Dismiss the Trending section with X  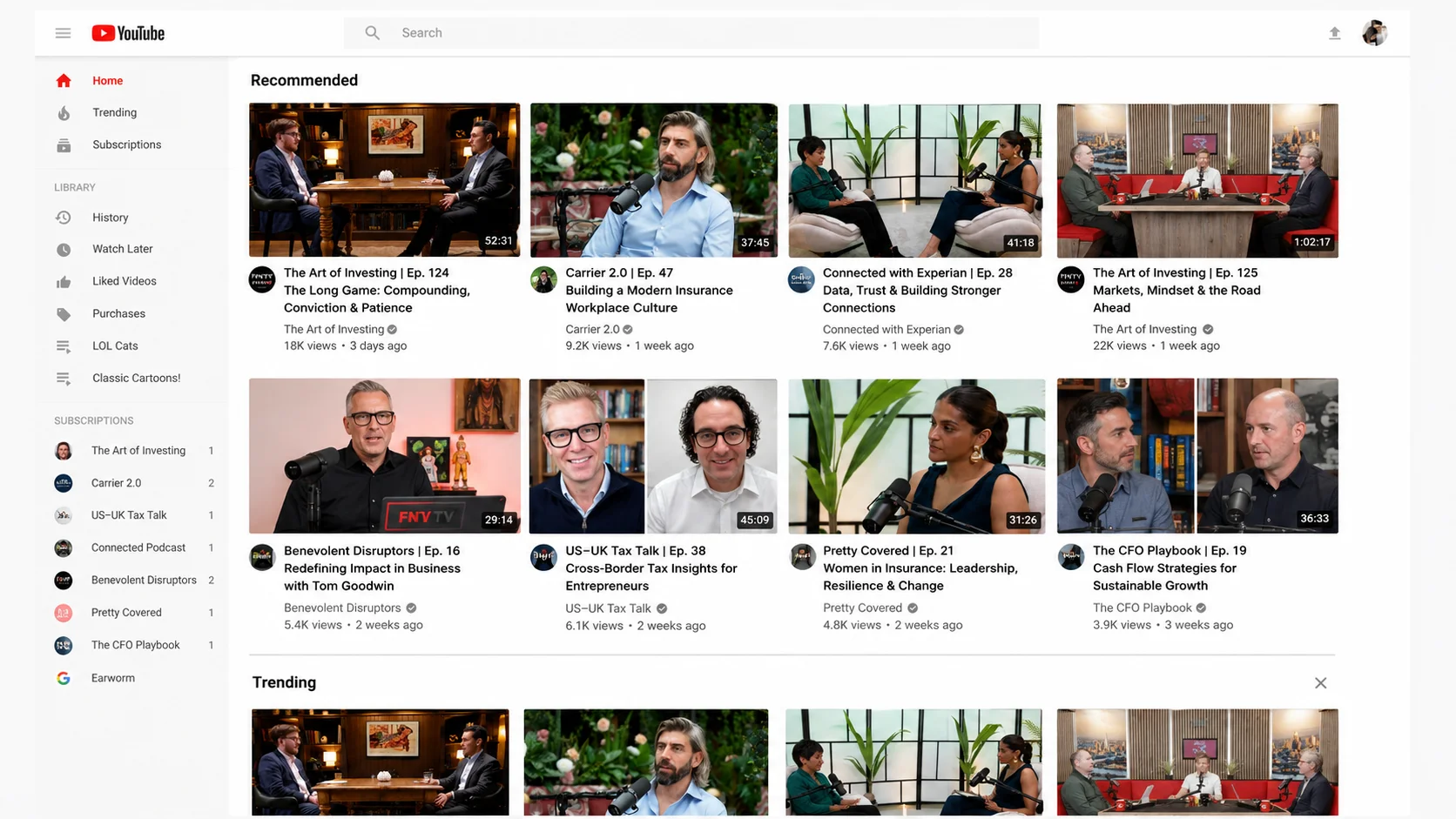point(1320,683)
